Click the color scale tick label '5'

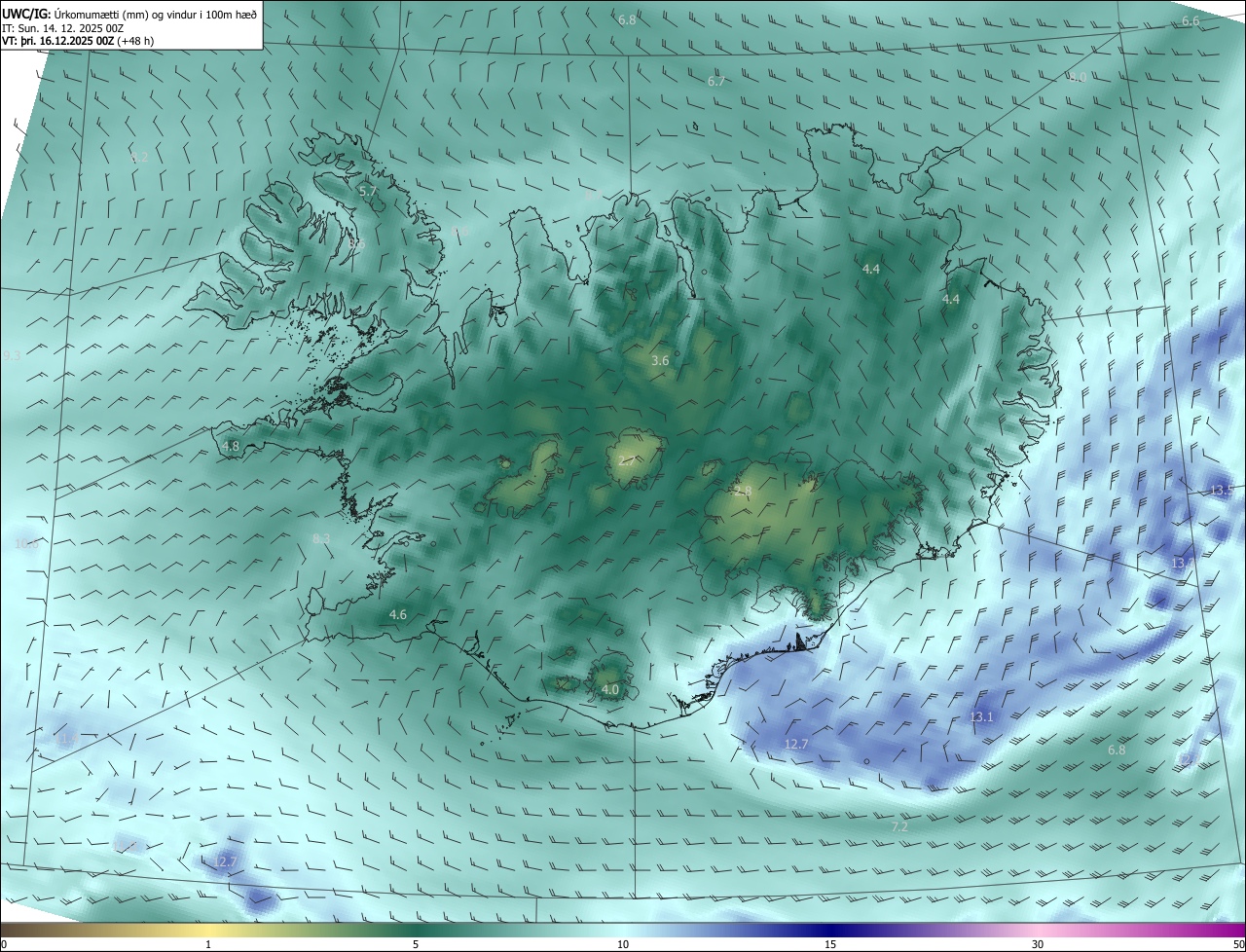tap(416, 944)
